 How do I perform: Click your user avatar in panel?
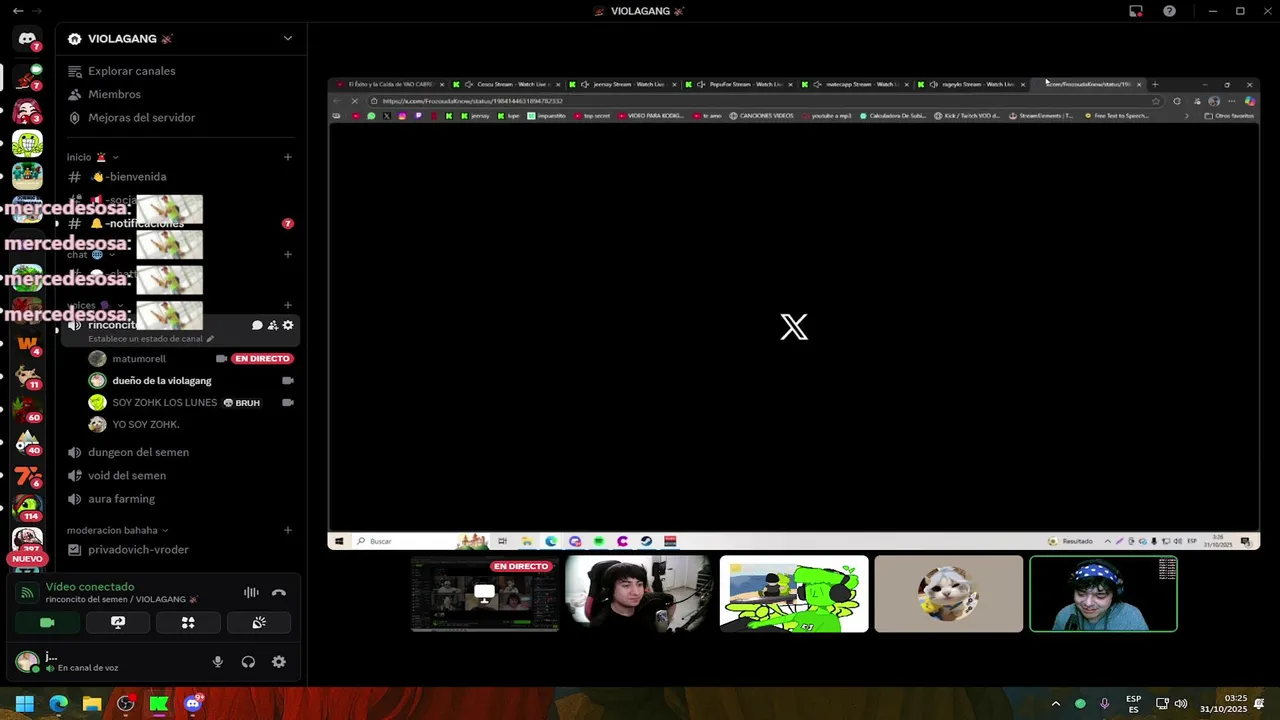pos(27,661)
